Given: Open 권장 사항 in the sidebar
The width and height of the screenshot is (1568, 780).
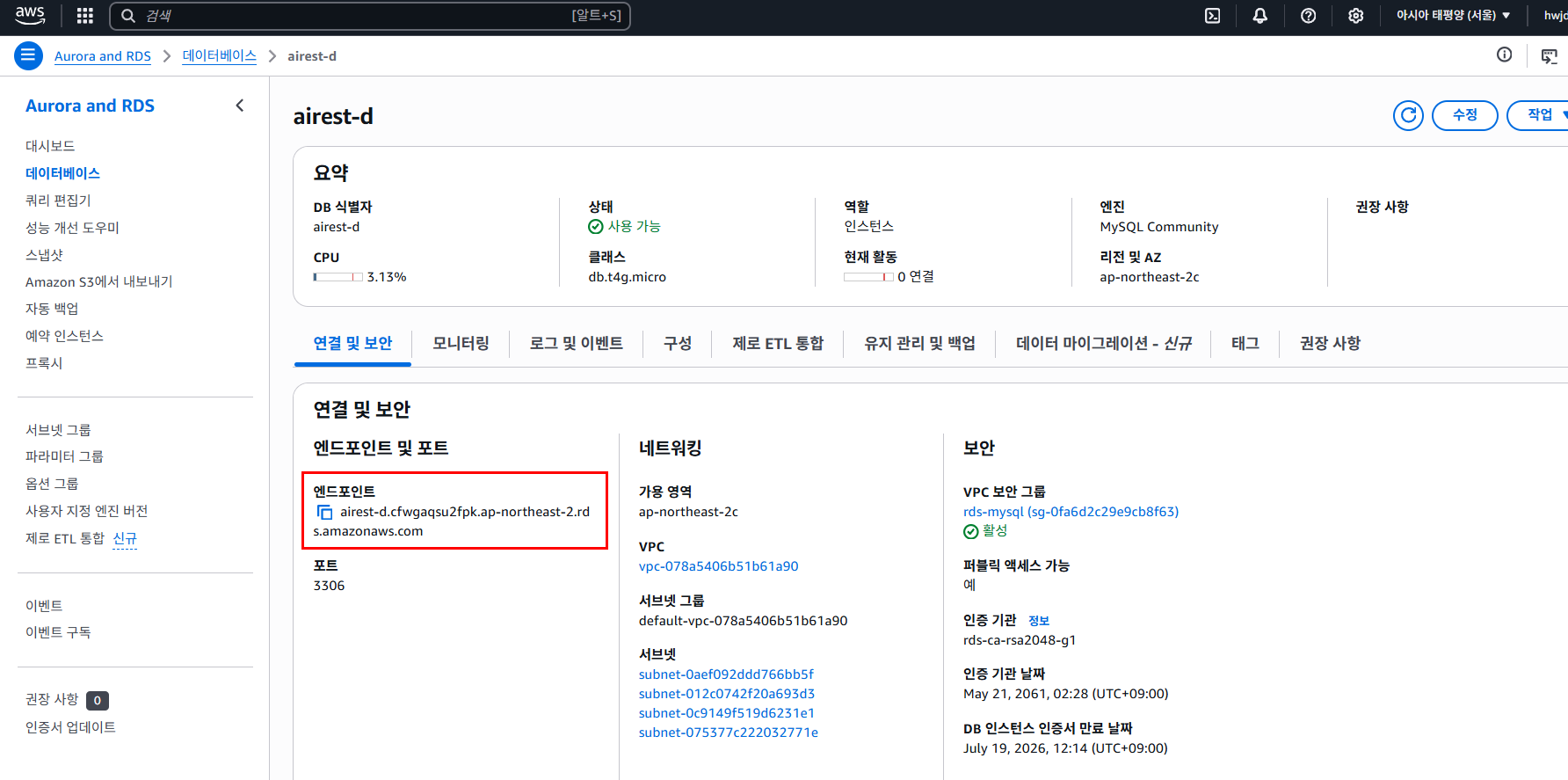Looking at the screenshot, I should [52, 699].
